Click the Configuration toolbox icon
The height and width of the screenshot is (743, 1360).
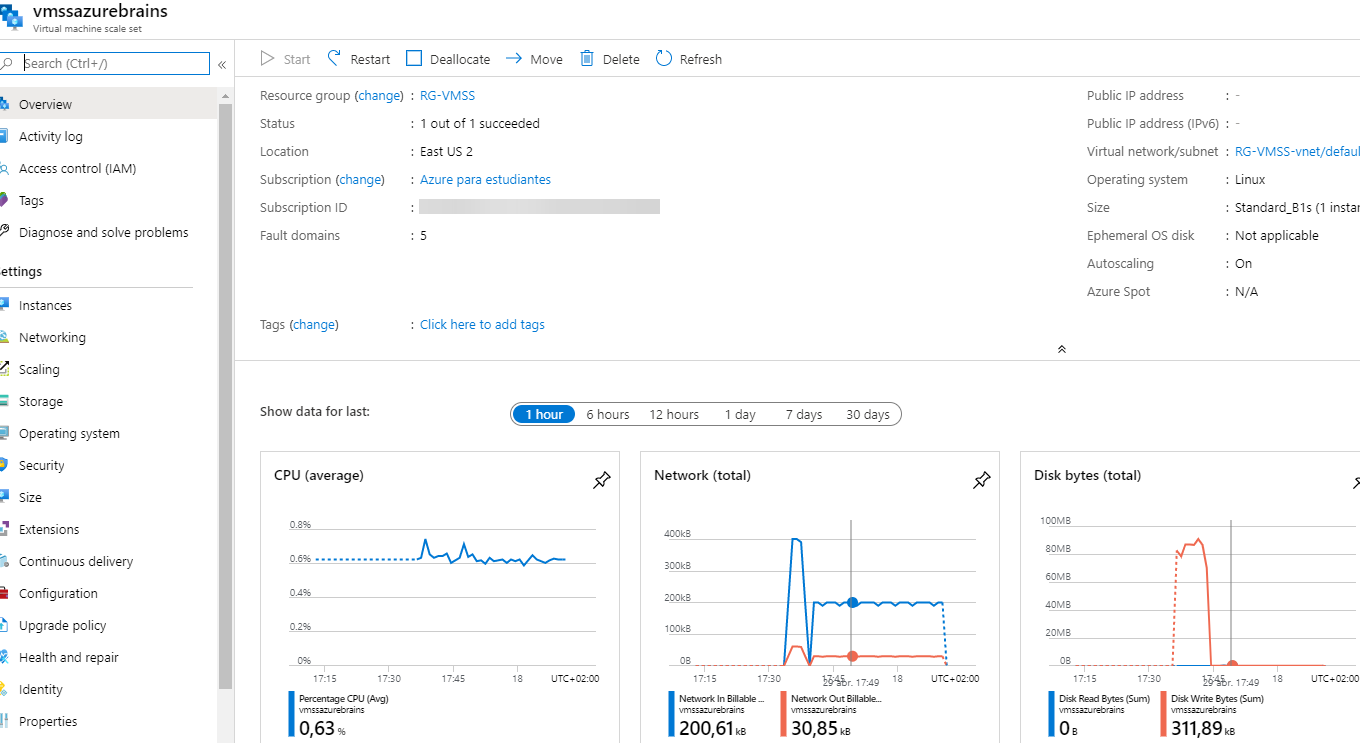4,593
